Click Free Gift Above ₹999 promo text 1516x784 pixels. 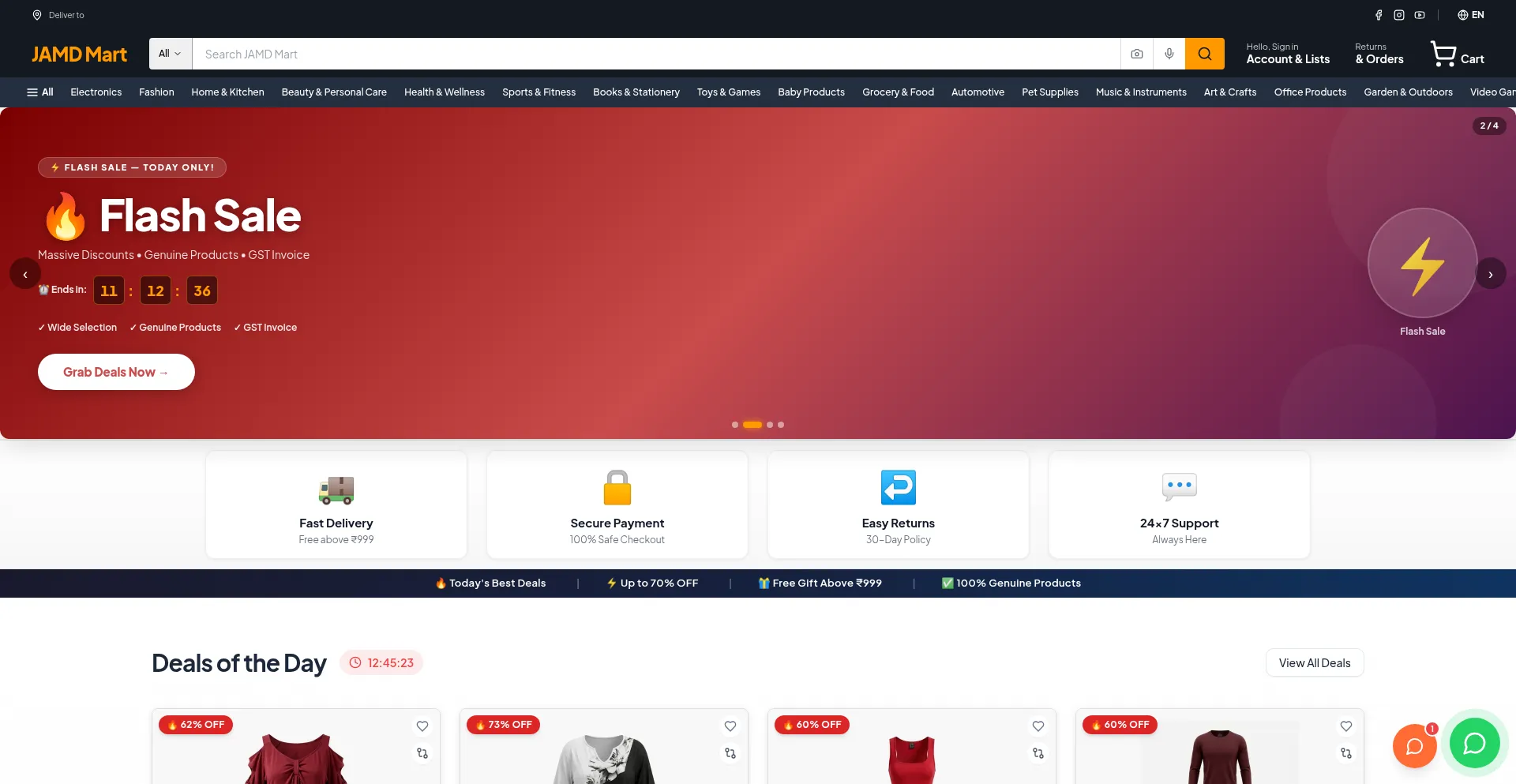click(820, 583)
